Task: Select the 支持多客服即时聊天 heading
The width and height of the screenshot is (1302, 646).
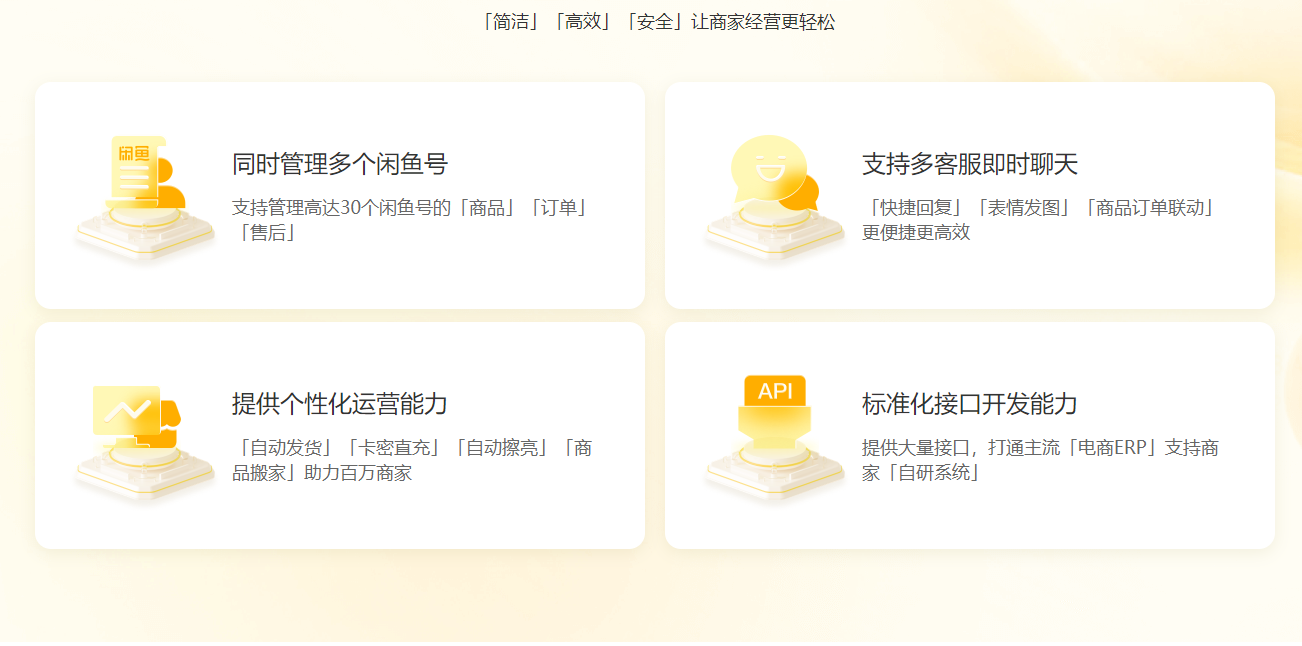Action: point(970,164)
